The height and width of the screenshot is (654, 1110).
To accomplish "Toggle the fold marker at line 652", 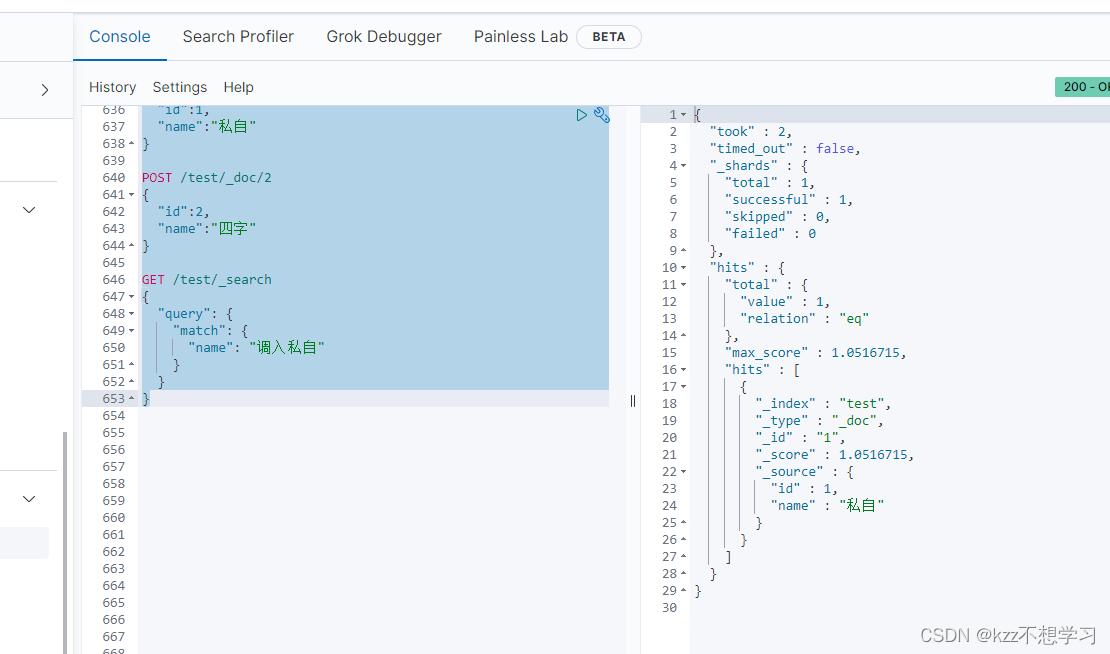I will 132,382.
